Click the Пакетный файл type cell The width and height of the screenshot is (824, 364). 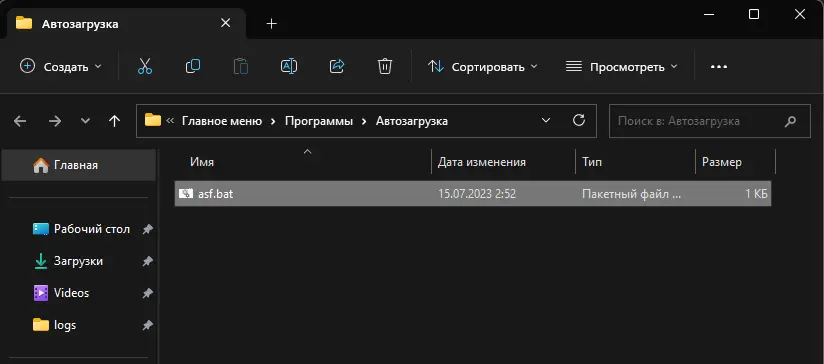point(632,194)
